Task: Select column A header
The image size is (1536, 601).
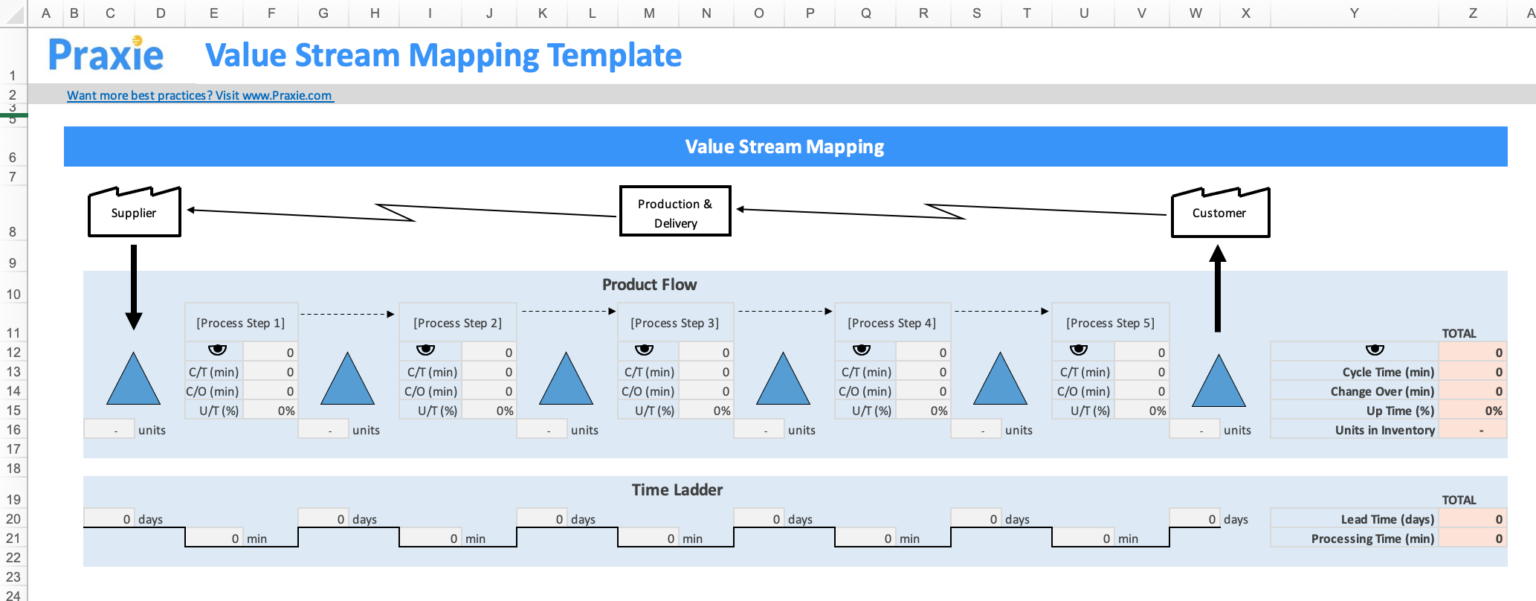Action: [45, 13]
